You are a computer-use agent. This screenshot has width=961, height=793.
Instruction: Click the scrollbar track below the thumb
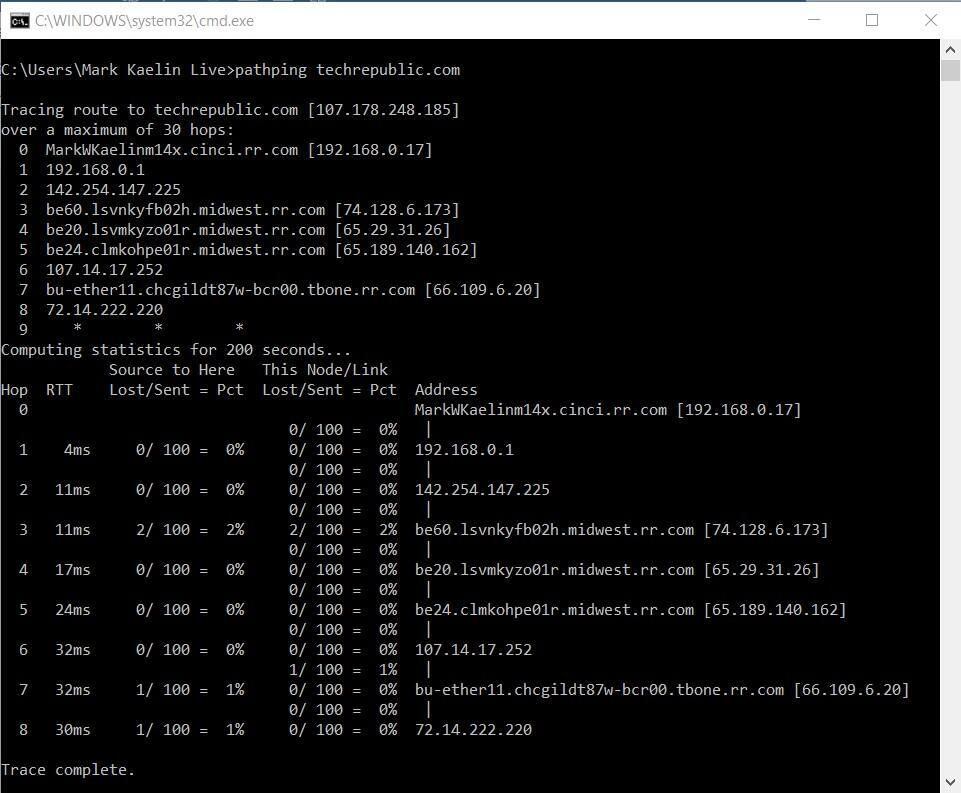click(x=948, y=400)
